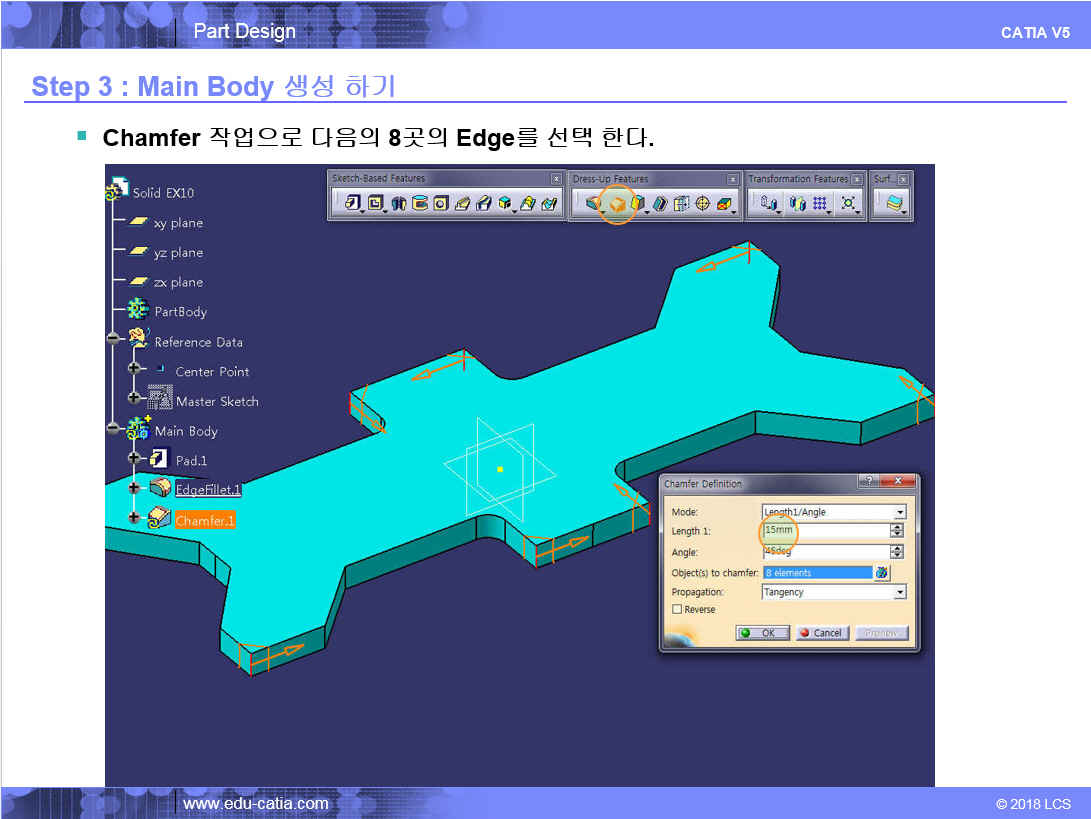Click the Pad tool icon
The height and width of the screenshot is (819, 1091).
tap(352, 204)
